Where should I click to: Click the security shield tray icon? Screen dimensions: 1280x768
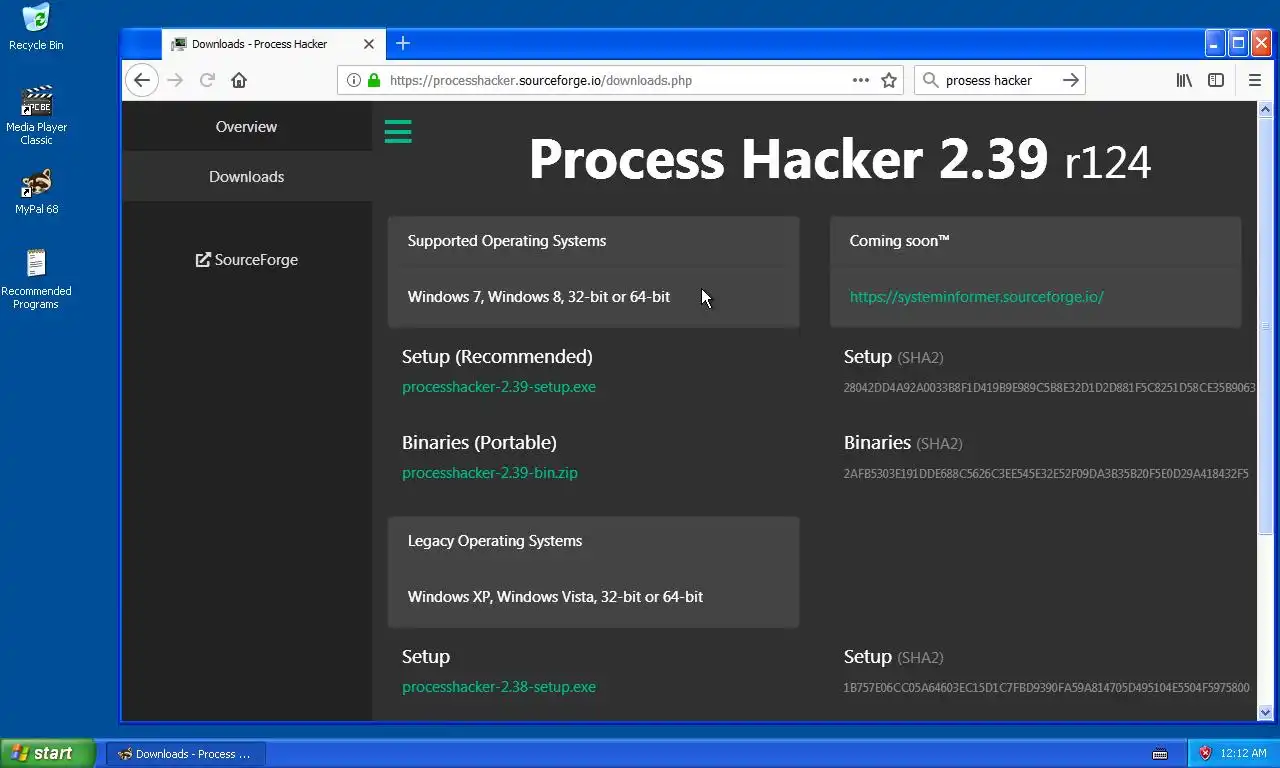[x=1205, y=753]
